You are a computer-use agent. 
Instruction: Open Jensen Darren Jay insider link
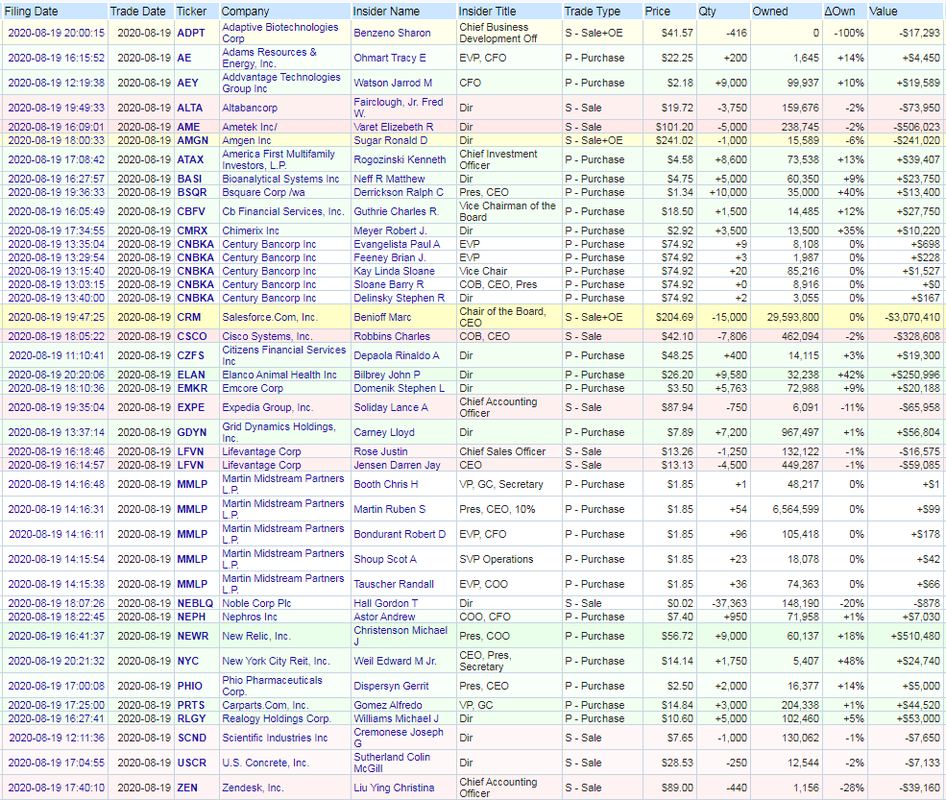[397, 465]
